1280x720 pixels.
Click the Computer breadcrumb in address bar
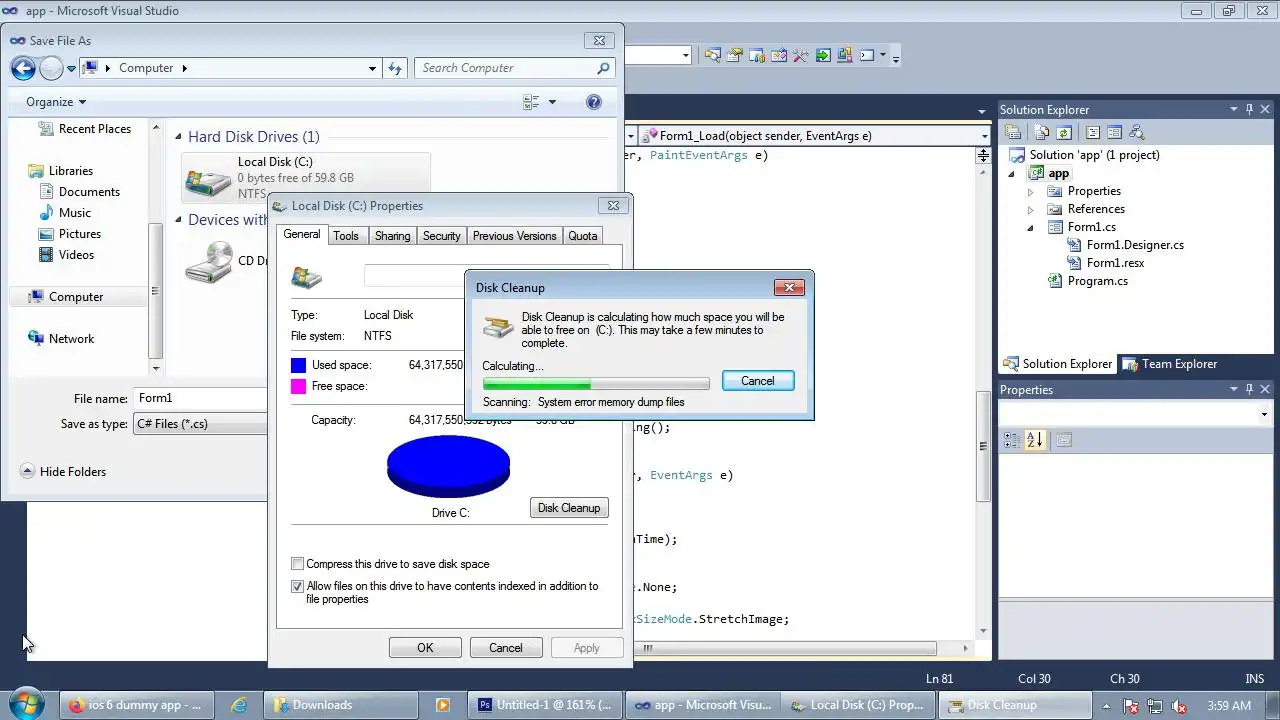[x=146, y=68]
